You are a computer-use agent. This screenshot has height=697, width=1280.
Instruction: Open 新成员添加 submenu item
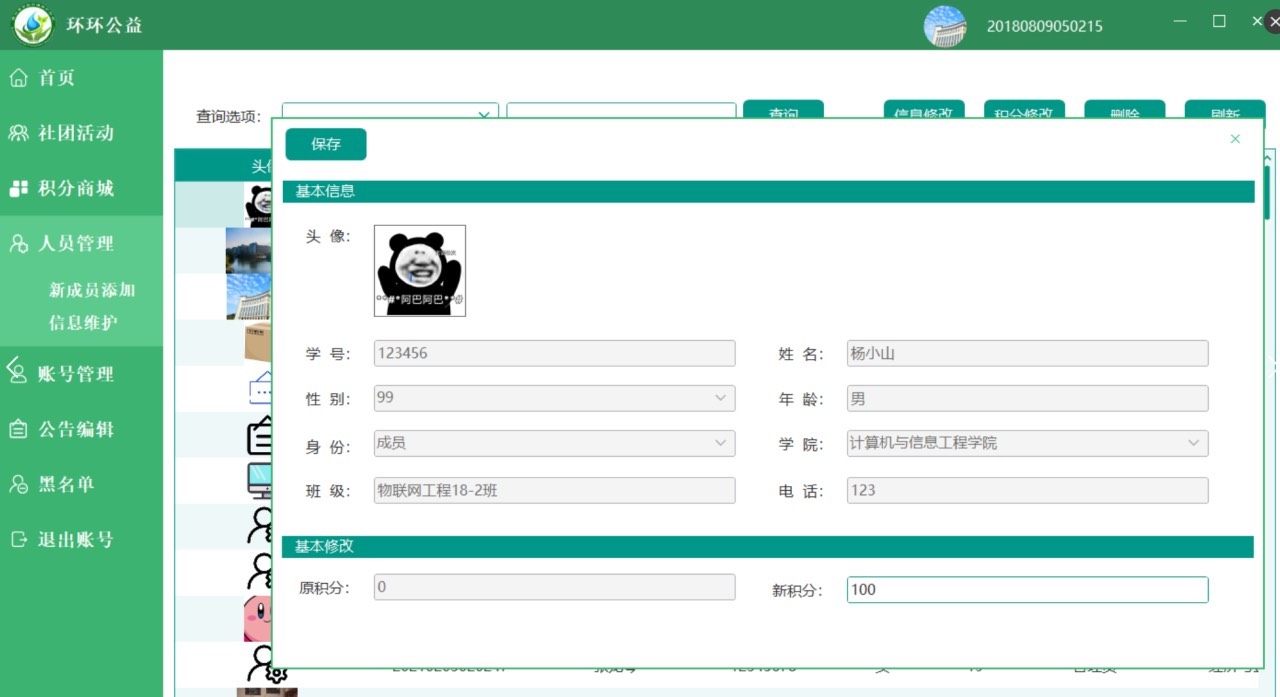[92, 290]
